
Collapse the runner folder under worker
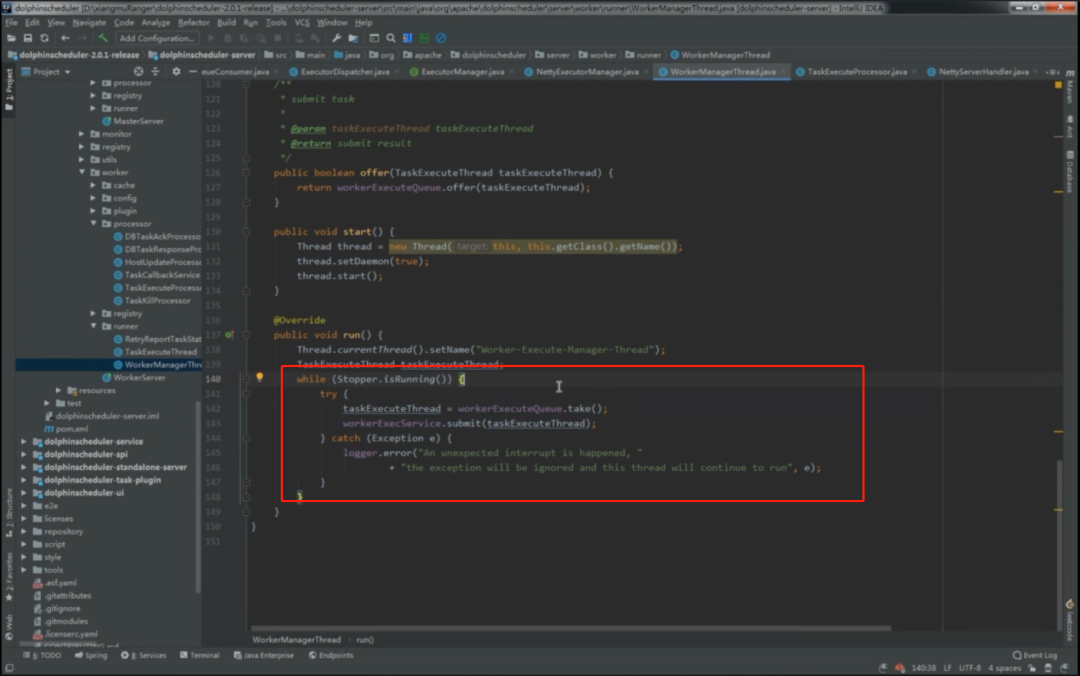pos(94,326)
